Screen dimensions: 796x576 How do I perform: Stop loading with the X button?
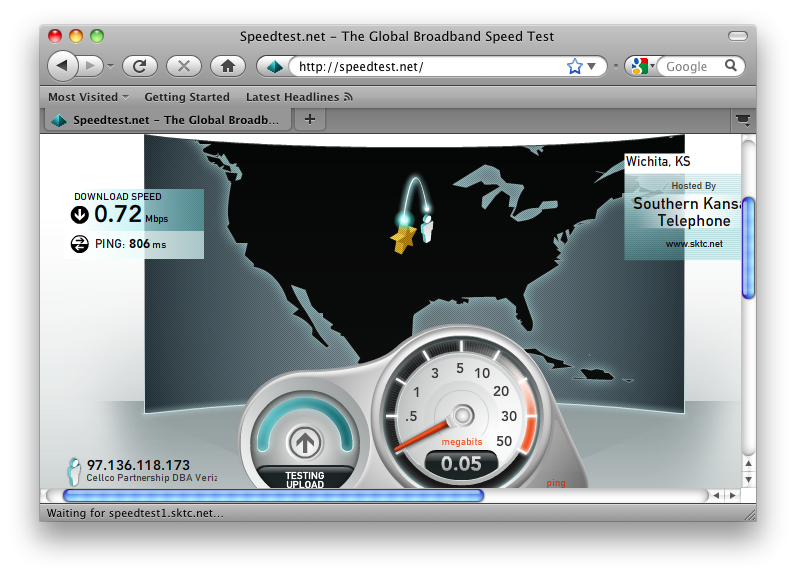(184, 66)
